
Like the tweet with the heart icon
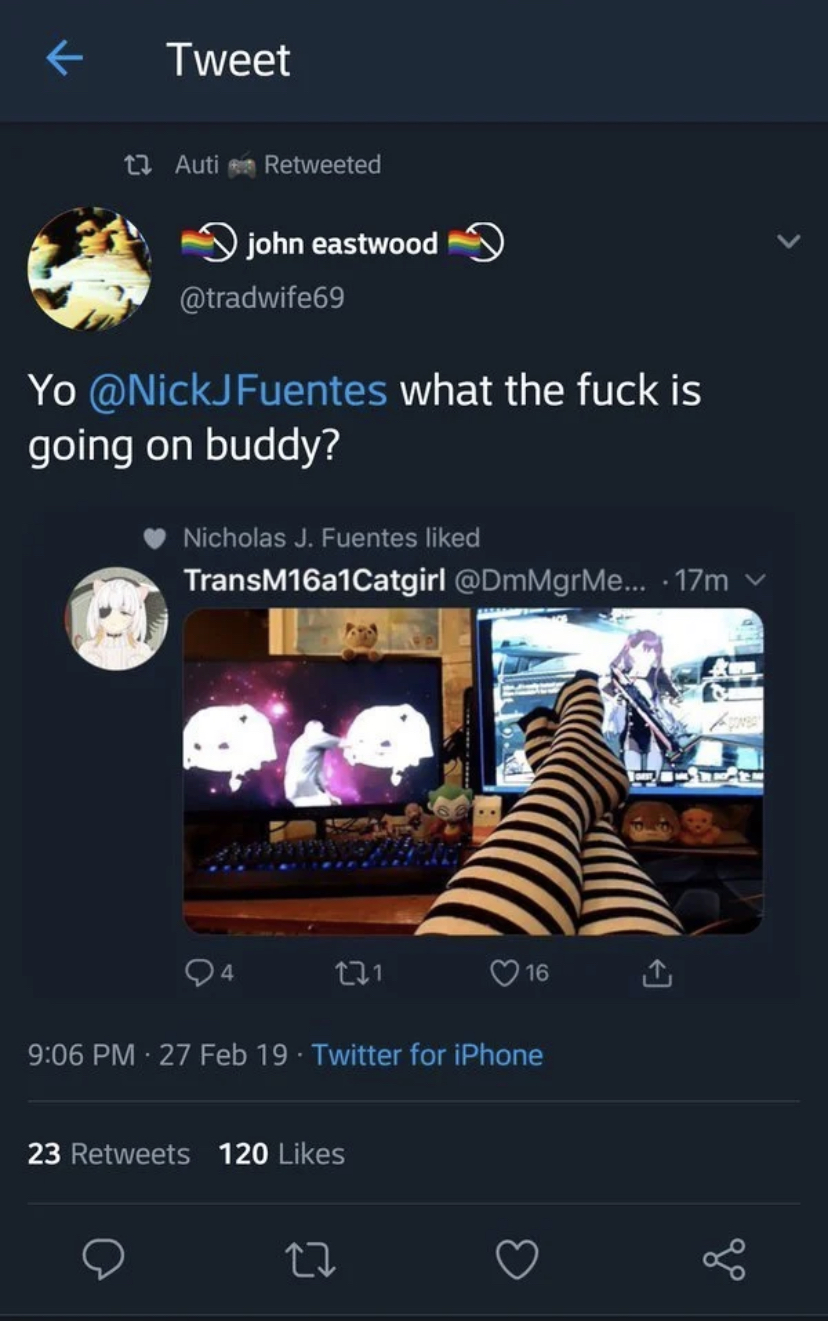click(518, 1259)
